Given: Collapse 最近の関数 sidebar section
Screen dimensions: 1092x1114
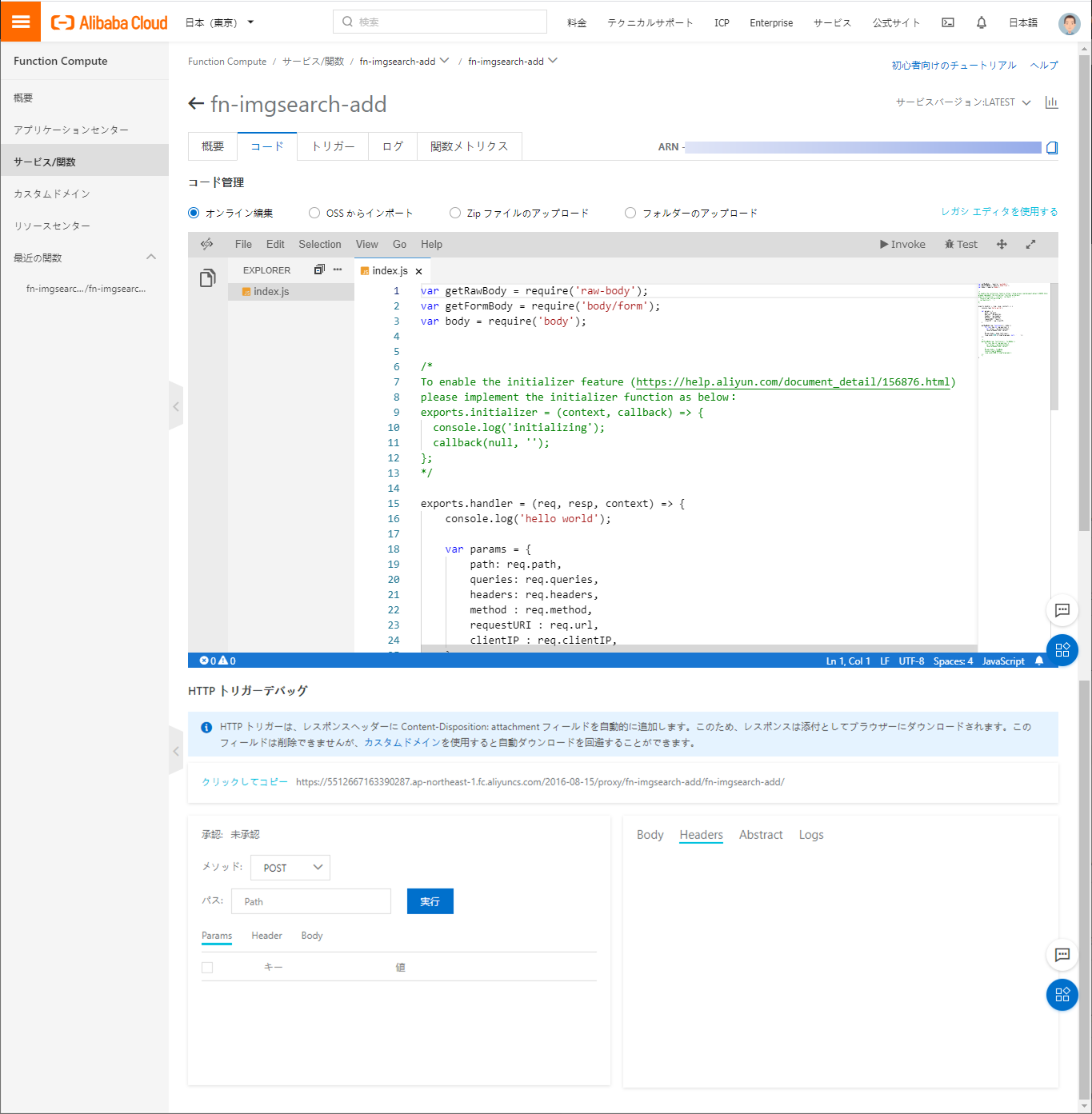Looking at the screenshot, I should pyautogui.click(x=151, y=257).
